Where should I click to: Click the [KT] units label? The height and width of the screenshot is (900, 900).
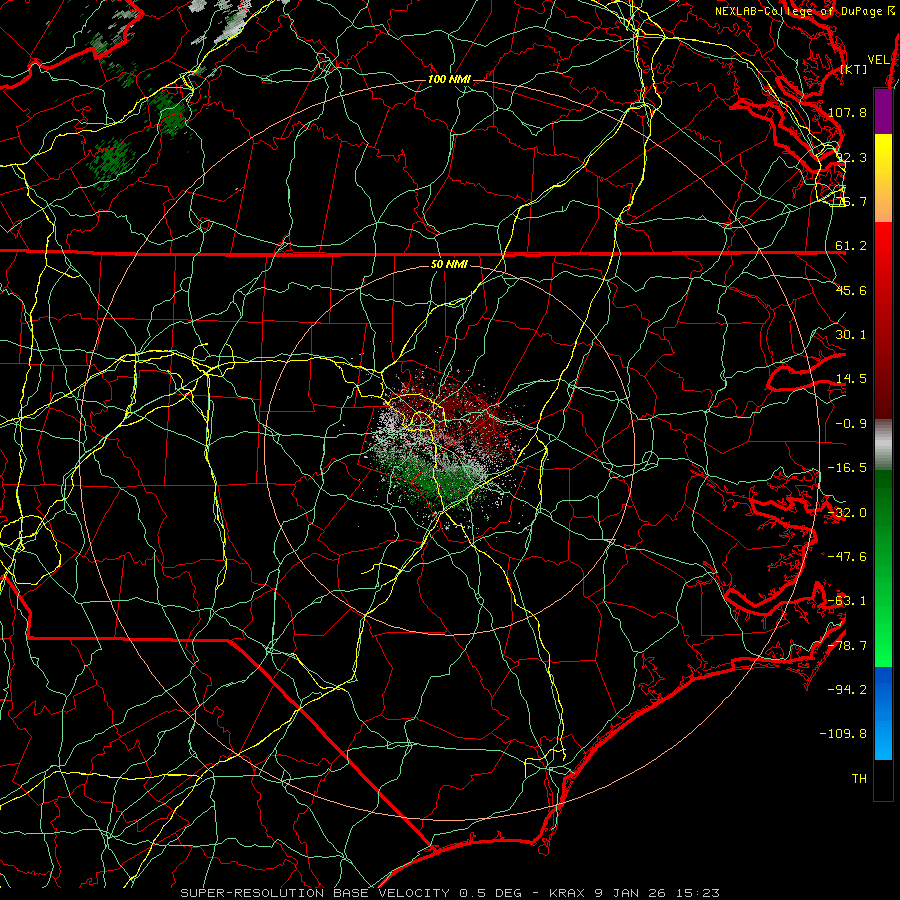[x=854, y=69]
